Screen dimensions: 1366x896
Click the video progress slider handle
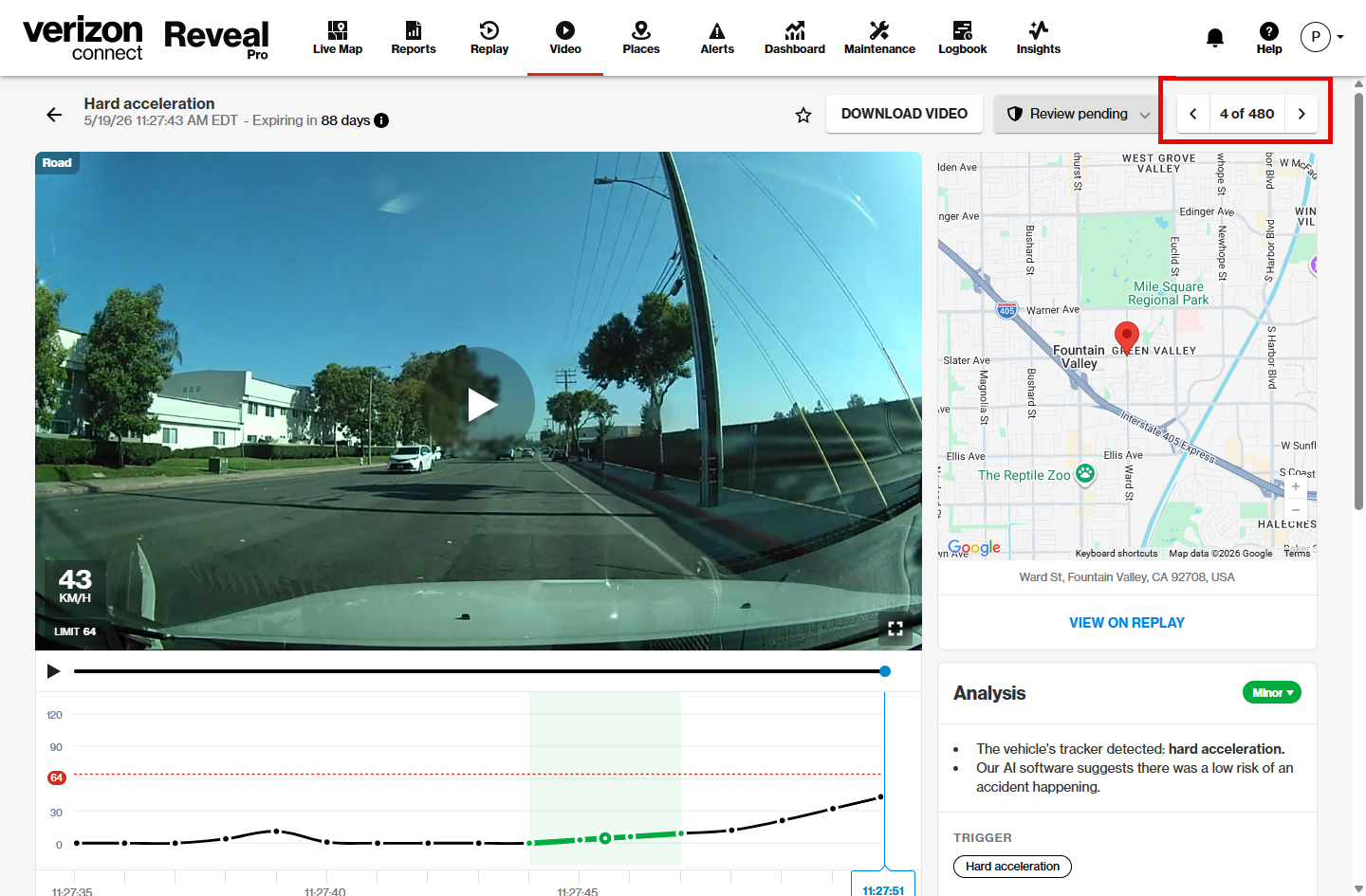(x=885, y=671)
